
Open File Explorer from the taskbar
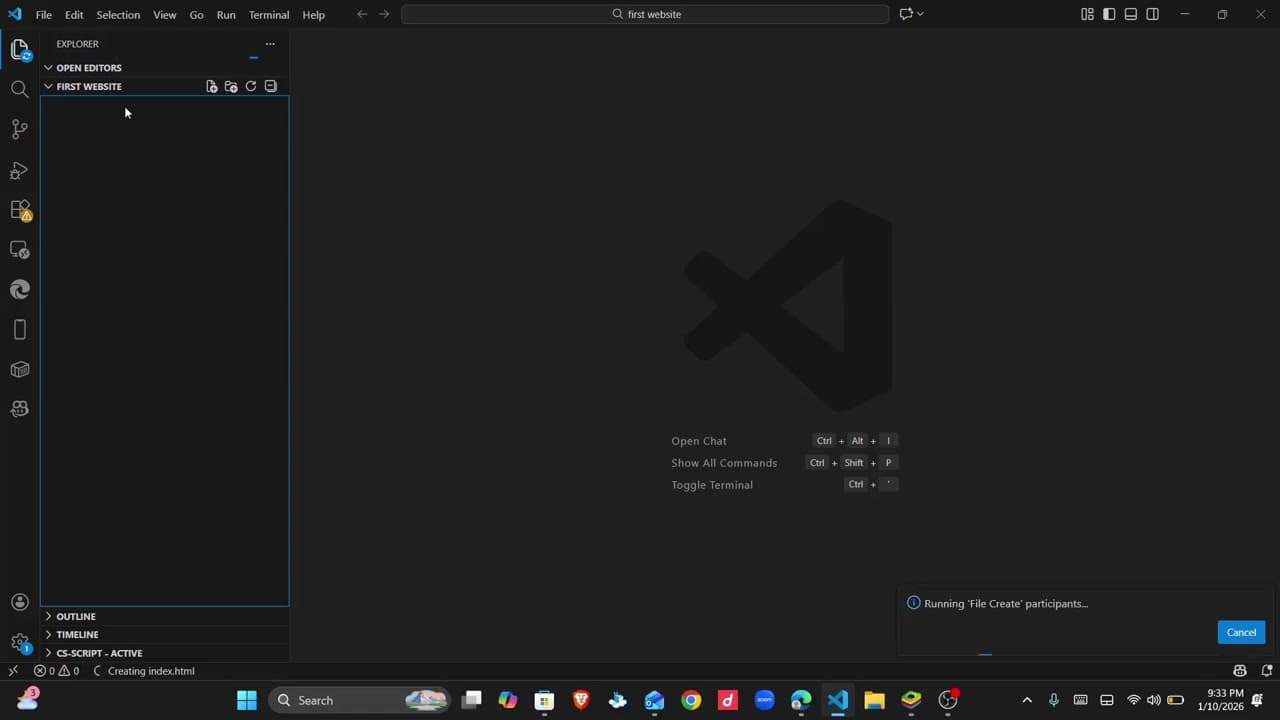click(x=874, y=700)
